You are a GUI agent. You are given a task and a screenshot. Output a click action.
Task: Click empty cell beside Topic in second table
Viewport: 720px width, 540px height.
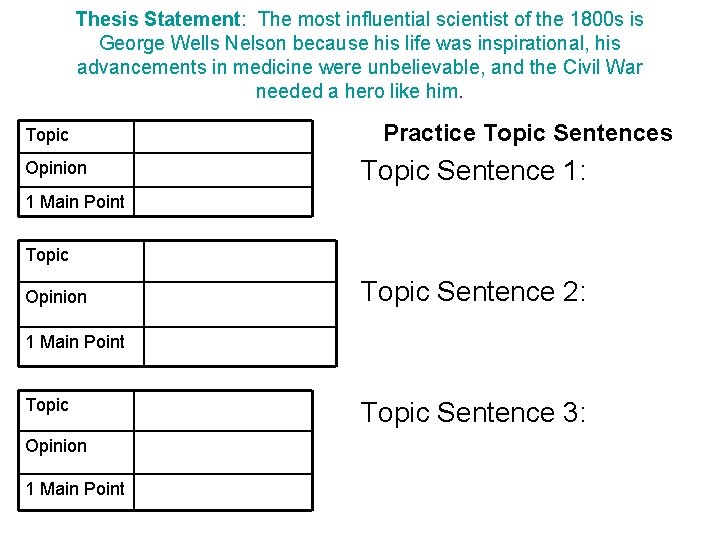240,260
